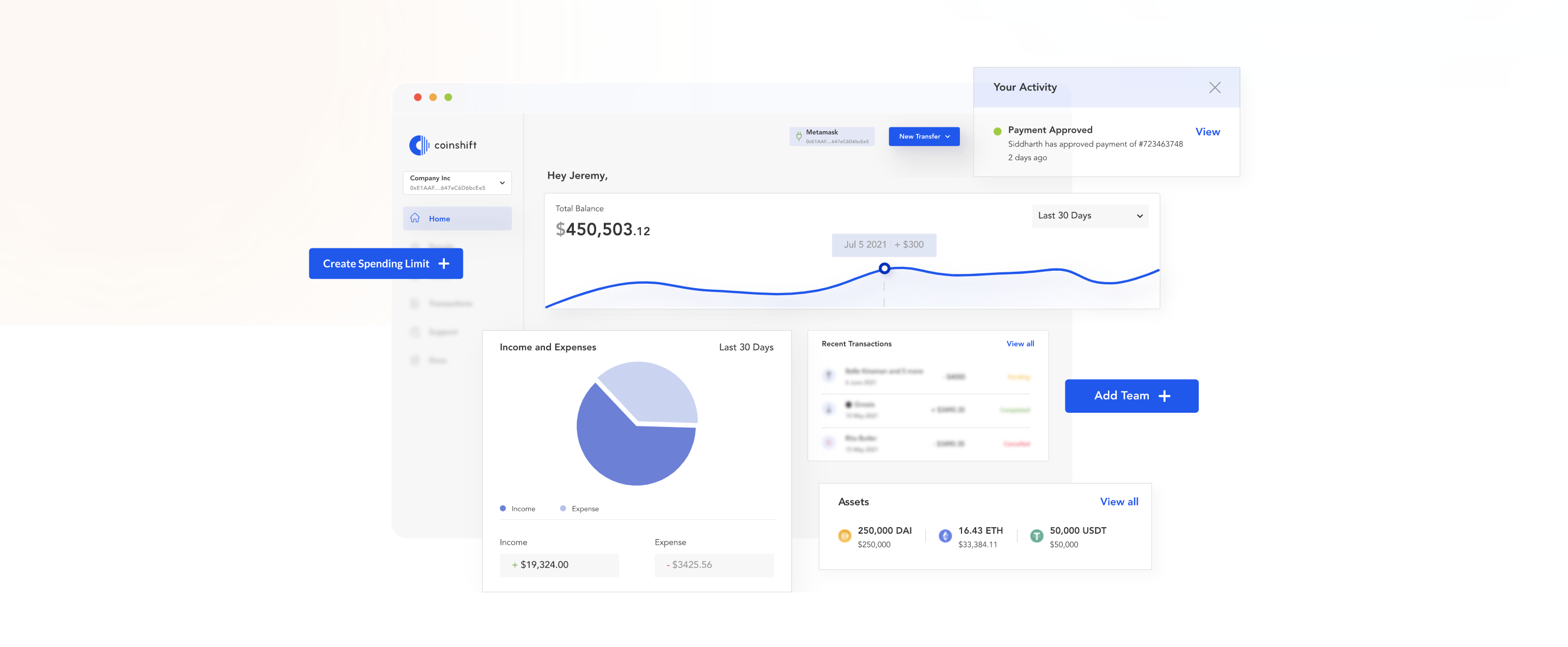The height and width of the screenshot is (647, 1568).
Task: Close the Your Activity panel
Action: pyautogui.click(x=1214, y=88)
